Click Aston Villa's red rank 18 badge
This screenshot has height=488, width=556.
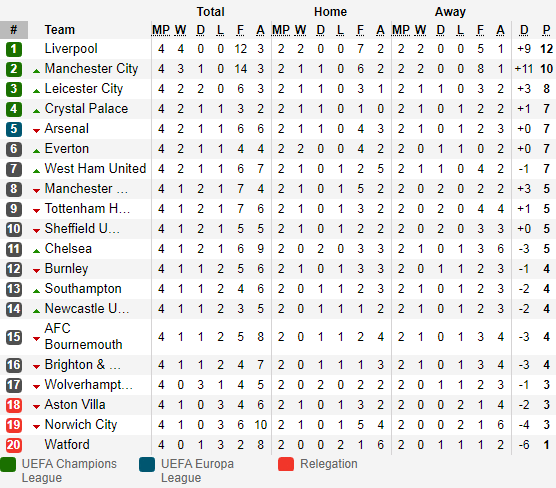click(14, 405)
